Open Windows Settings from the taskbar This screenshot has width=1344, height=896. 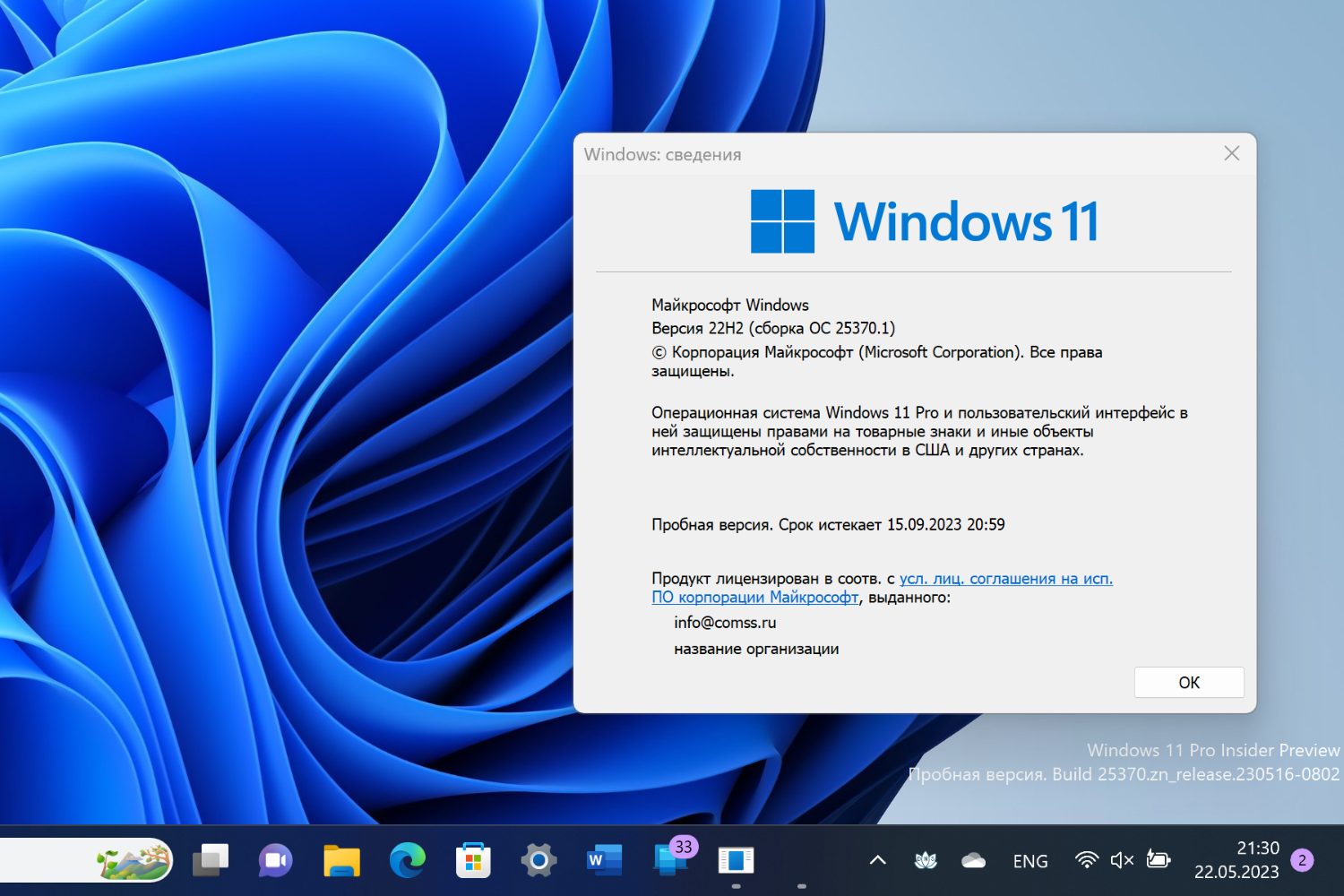[538, 860]
